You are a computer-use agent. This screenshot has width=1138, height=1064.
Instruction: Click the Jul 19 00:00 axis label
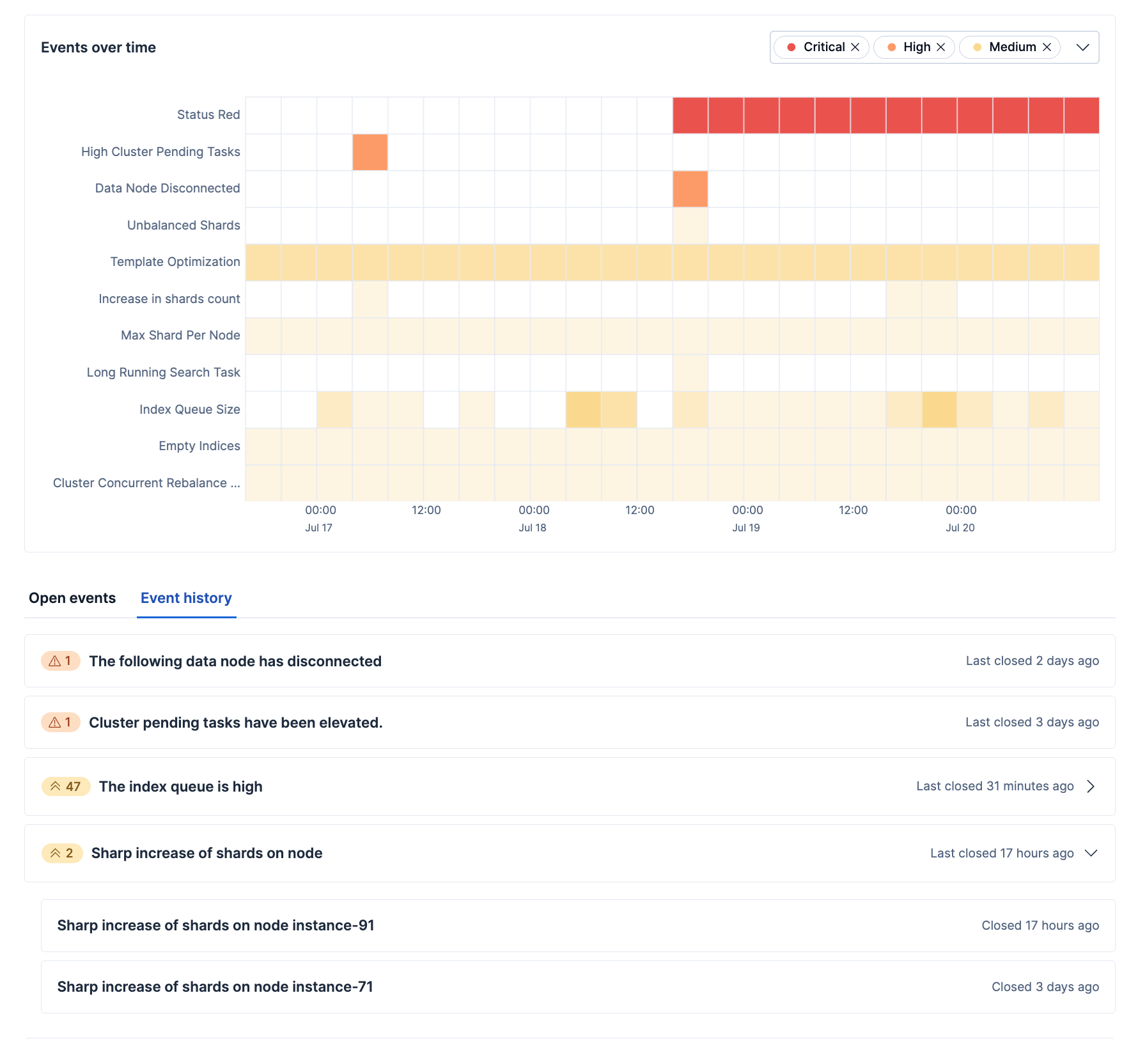(747, 519)
